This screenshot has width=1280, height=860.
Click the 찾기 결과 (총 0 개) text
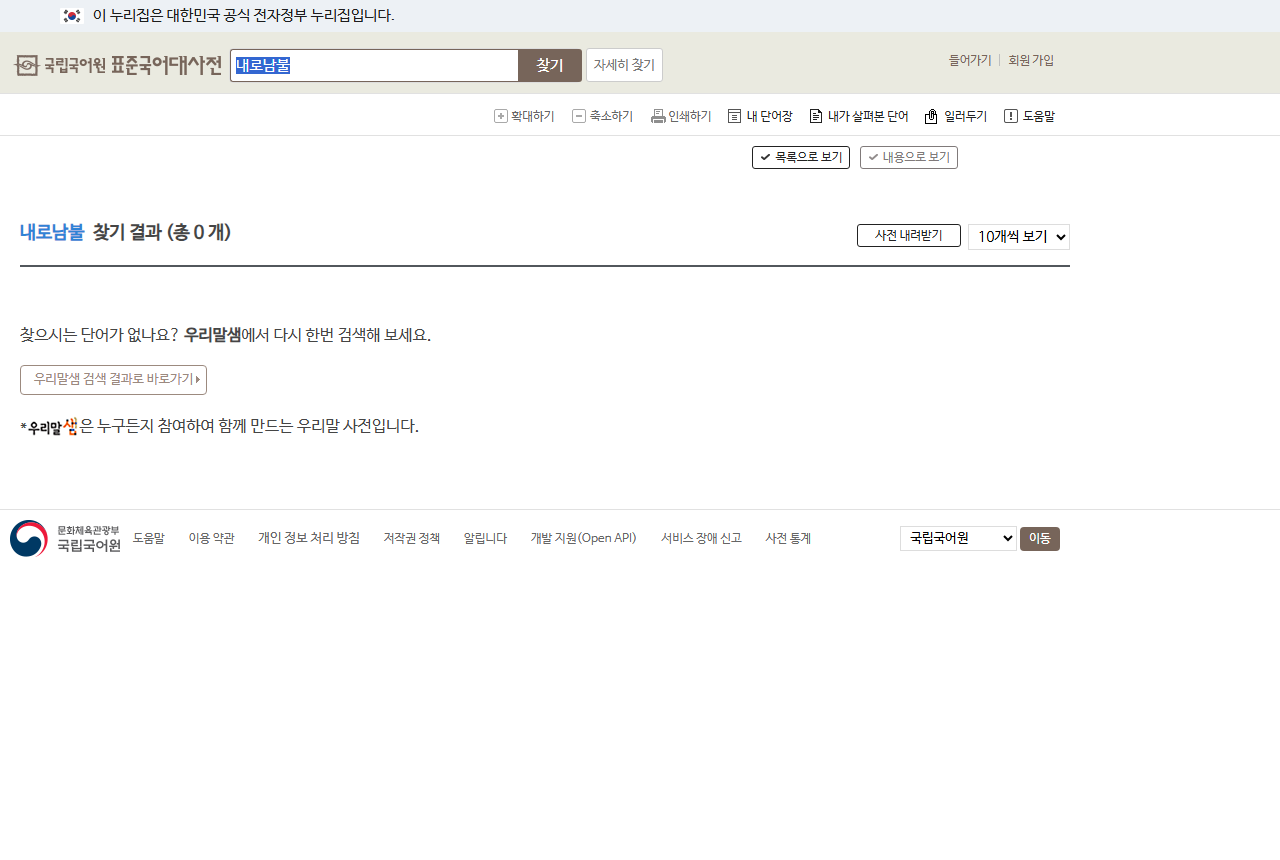click(x=162, y=232)
